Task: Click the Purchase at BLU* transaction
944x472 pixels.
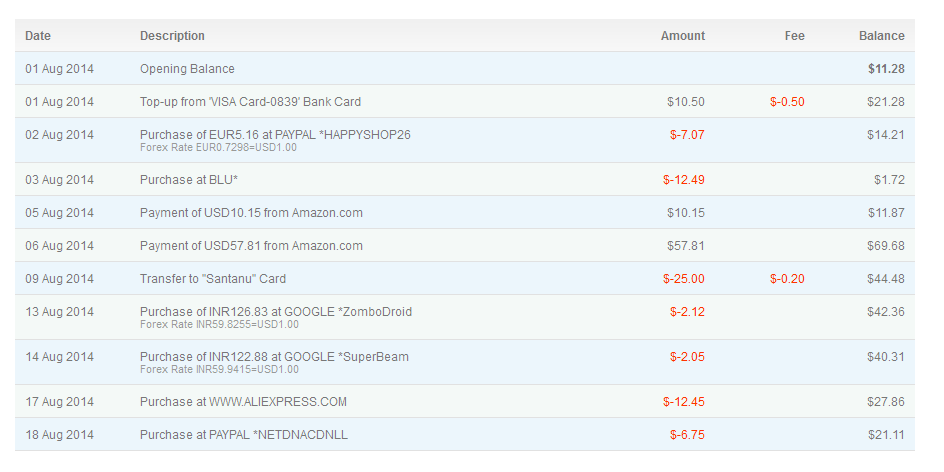Action: coord(188,180)
